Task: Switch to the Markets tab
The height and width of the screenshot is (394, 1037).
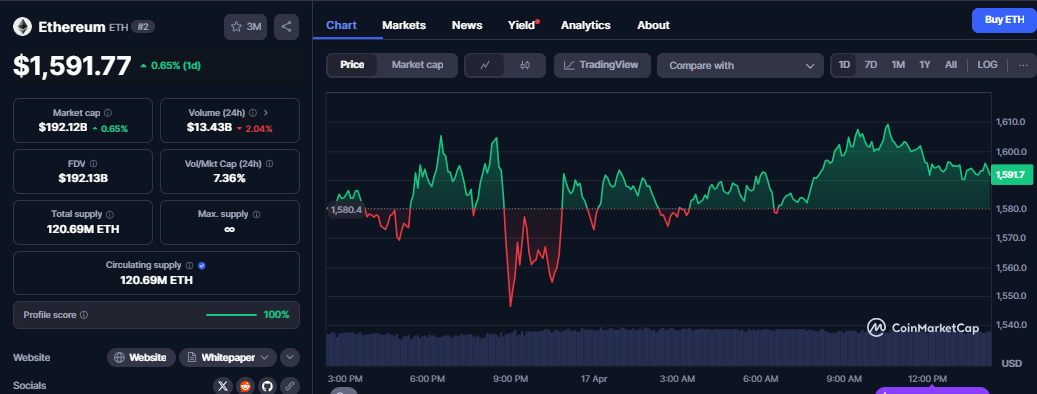Action: point(404,25)
